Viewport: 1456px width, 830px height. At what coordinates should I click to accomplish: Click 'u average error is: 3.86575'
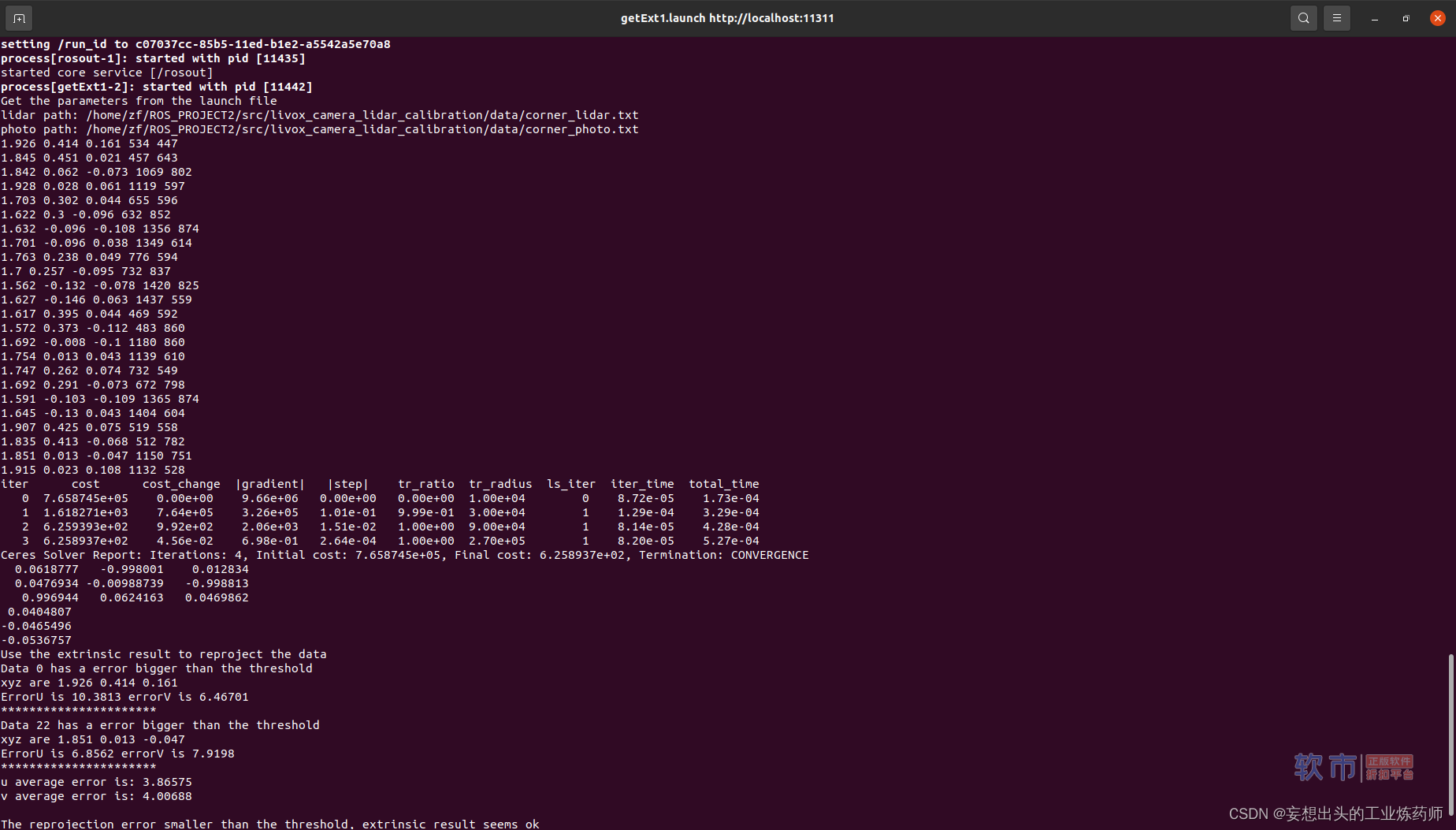click(96, 782)
